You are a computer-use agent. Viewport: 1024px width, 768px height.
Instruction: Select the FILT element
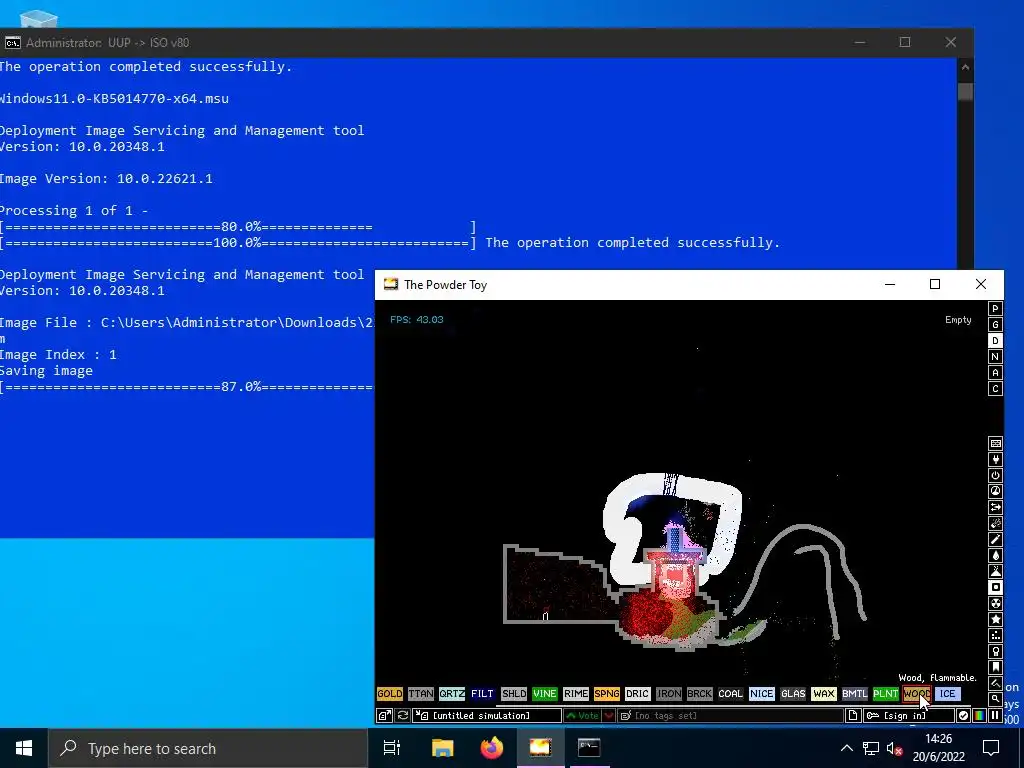click(483, 694)
